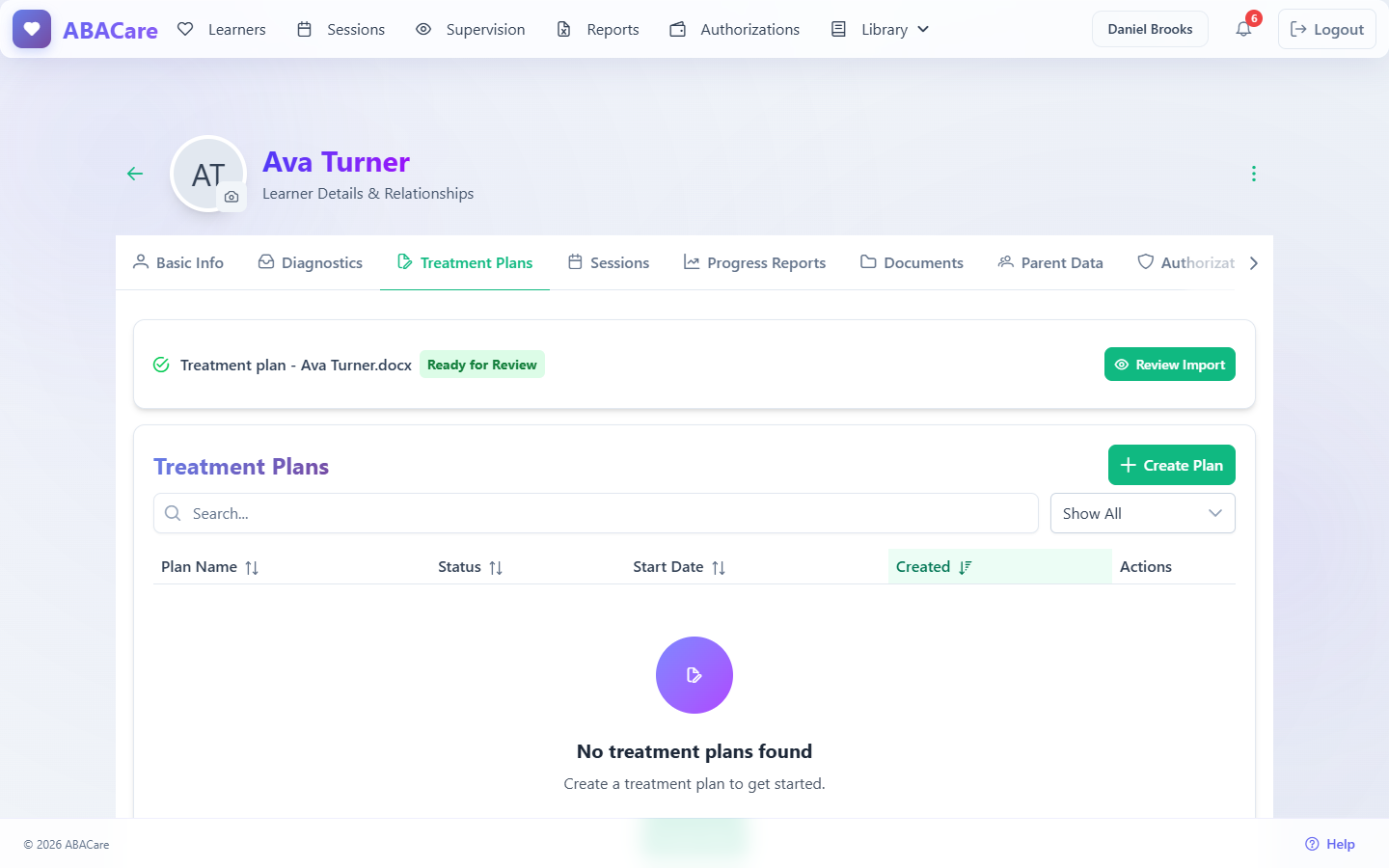Switch to the learner Sessions tab
Screen dimensions: 1389x868
609,262
